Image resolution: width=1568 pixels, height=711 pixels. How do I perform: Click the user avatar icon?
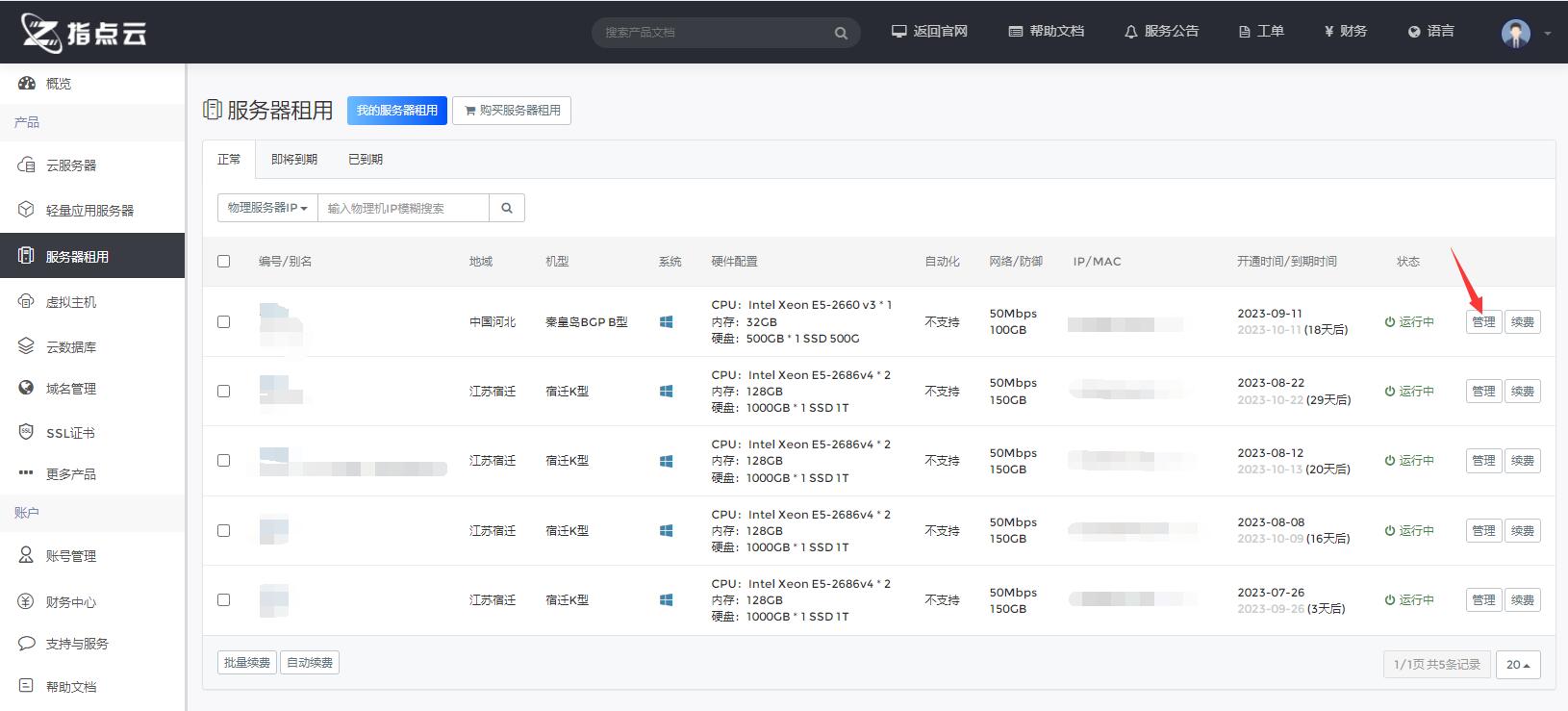1516,33
